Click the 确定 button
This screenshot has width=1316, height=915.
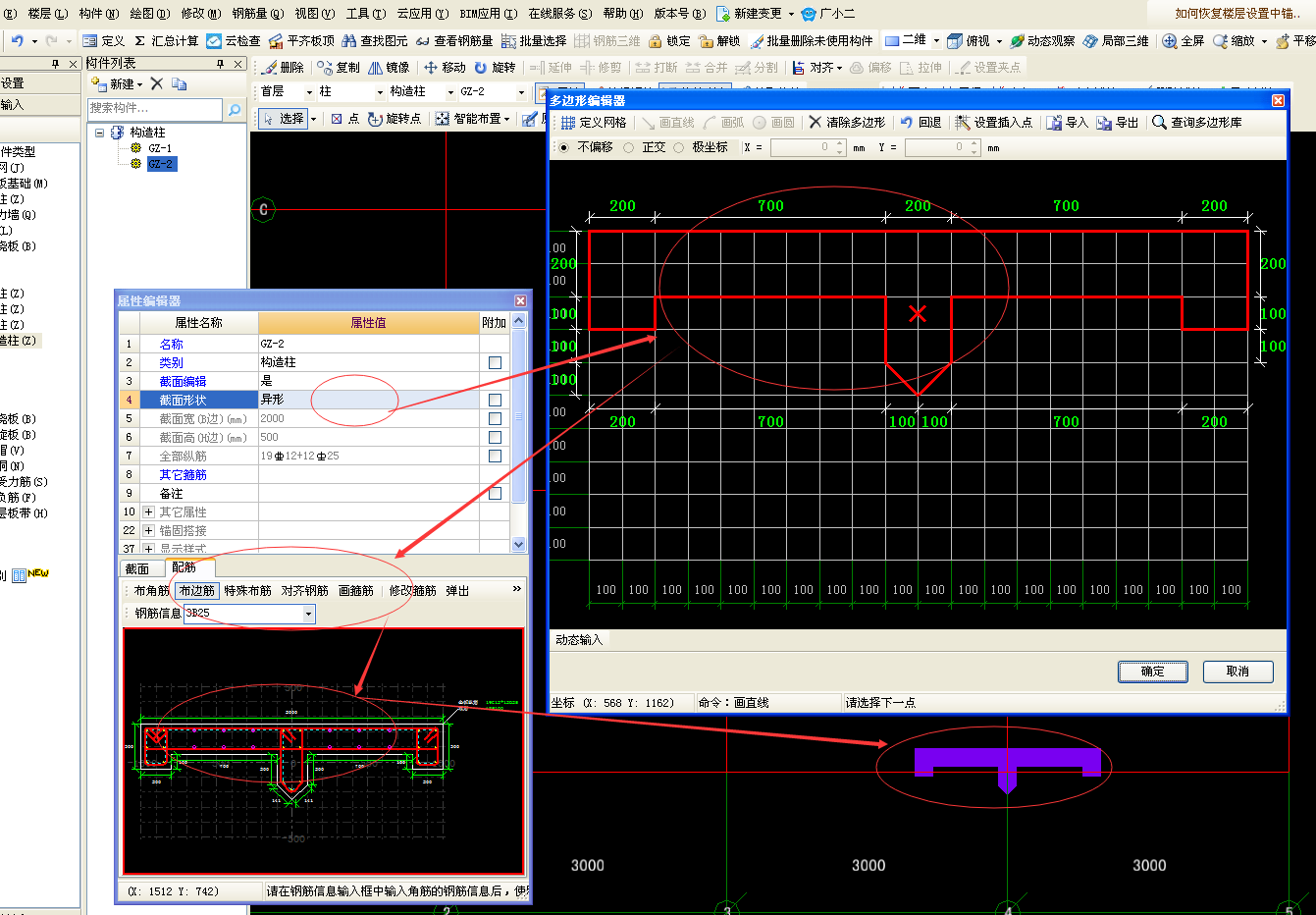[1153, 672]
